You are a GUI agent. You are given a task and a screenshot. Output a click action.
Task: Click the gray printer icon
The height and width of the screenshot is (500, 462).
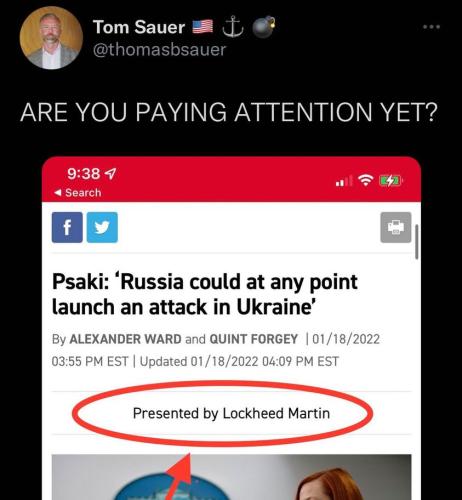(396, 227)
